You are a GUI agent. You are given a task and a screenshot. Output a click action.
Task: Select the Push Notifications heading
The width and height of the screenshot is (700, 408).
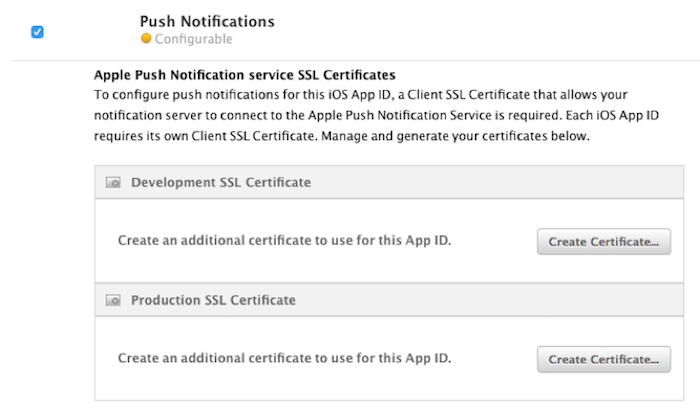pos(207,21)
